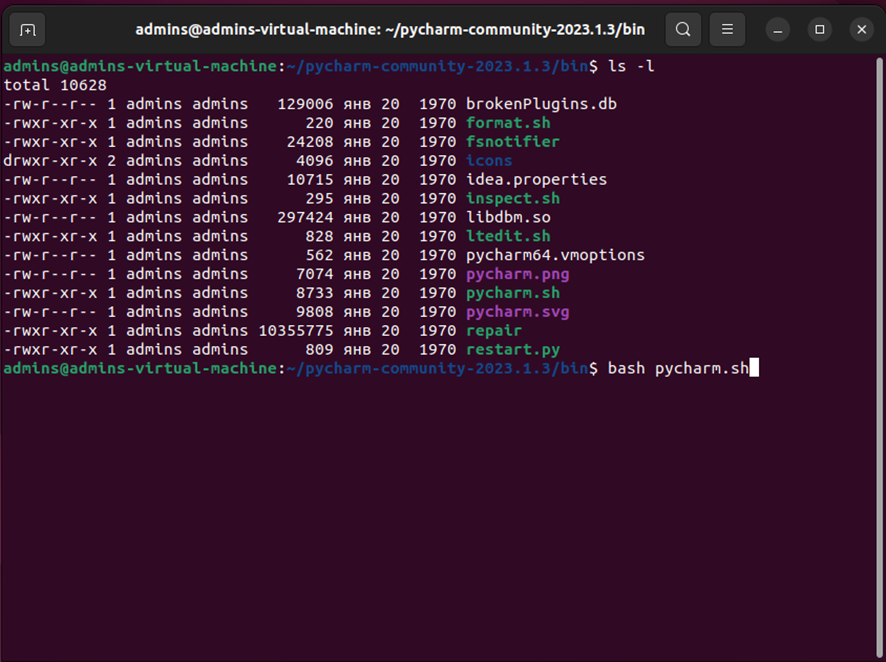This screenshot has height=662, width=886.
Task: Click the file size 9808
Action: [314, 312]
